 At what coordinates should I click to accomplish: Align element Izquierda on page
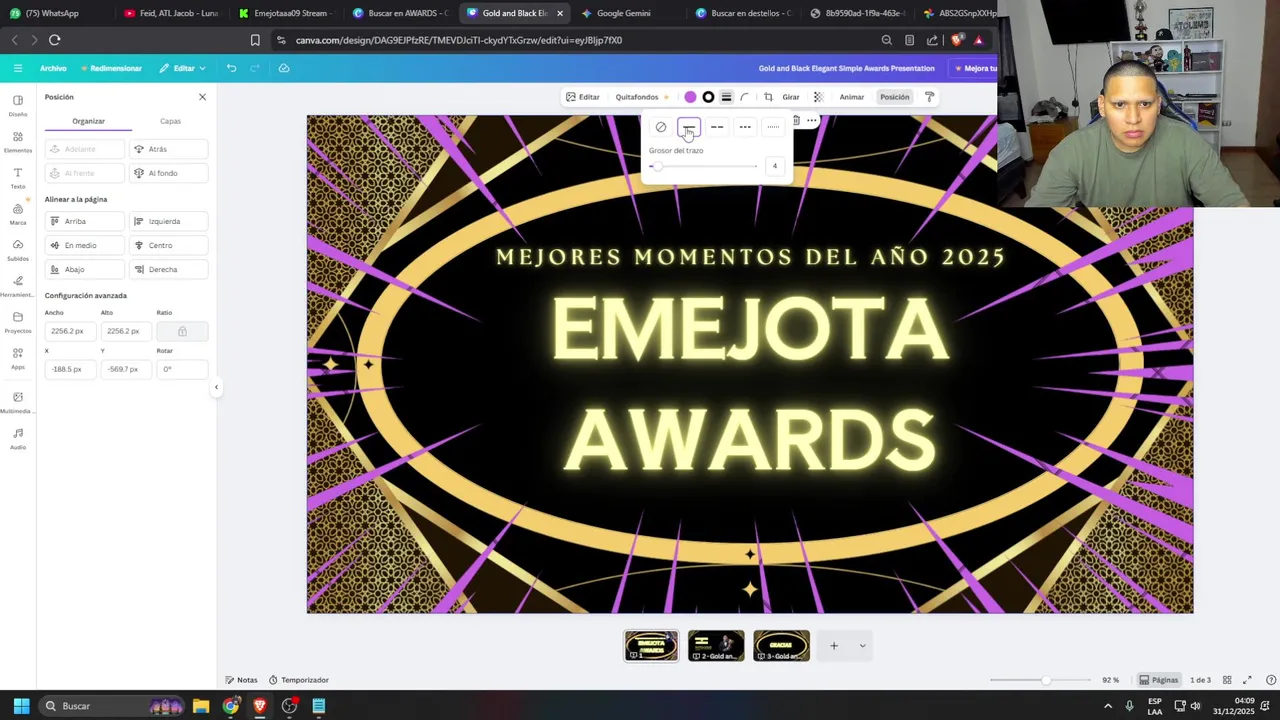pyautogui.click(x=168, y=221)
